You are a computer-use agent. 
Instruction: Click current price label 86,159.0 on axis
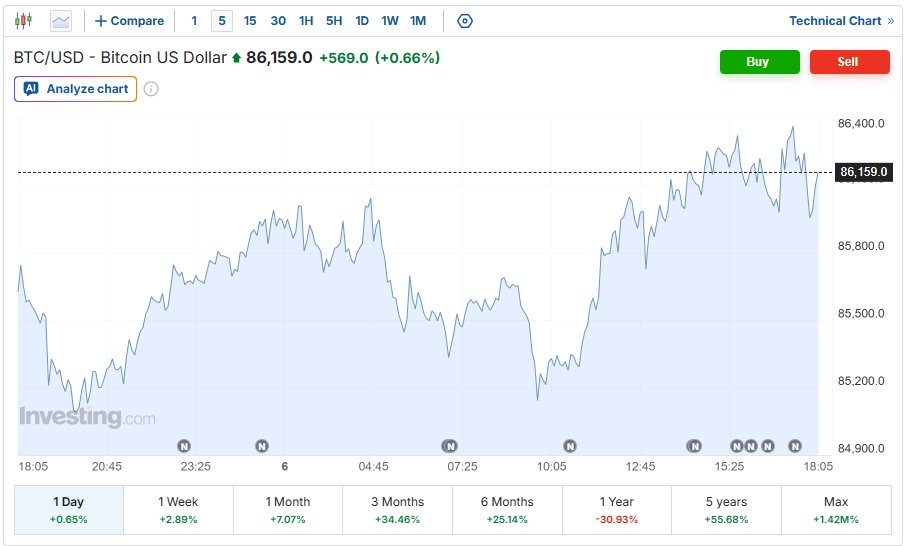(864, 172)
